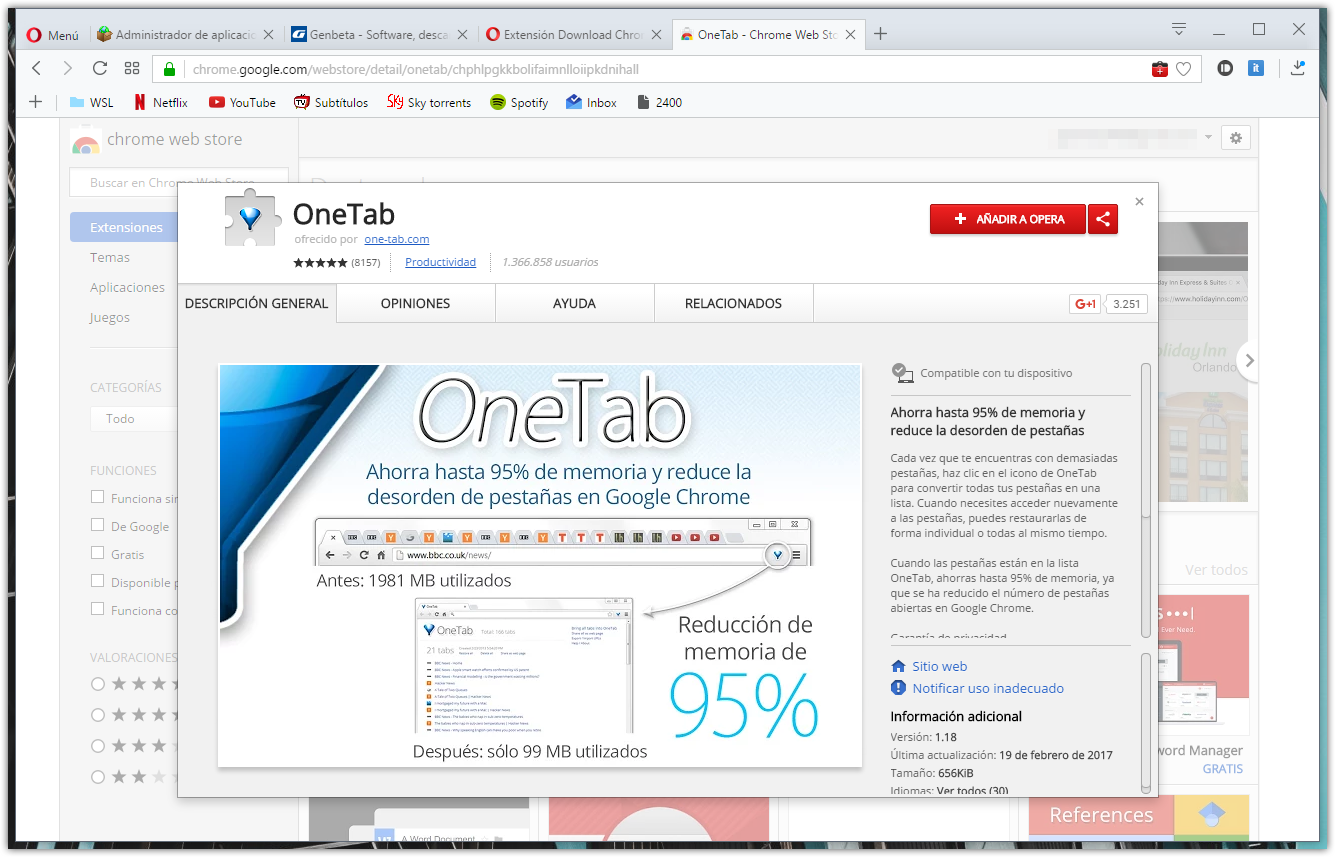The width and height of the screenshot is (1335, 857).
Task: Open the tab menu icon in title bar
Action: pyautogui.click(x=1179, y=29)
